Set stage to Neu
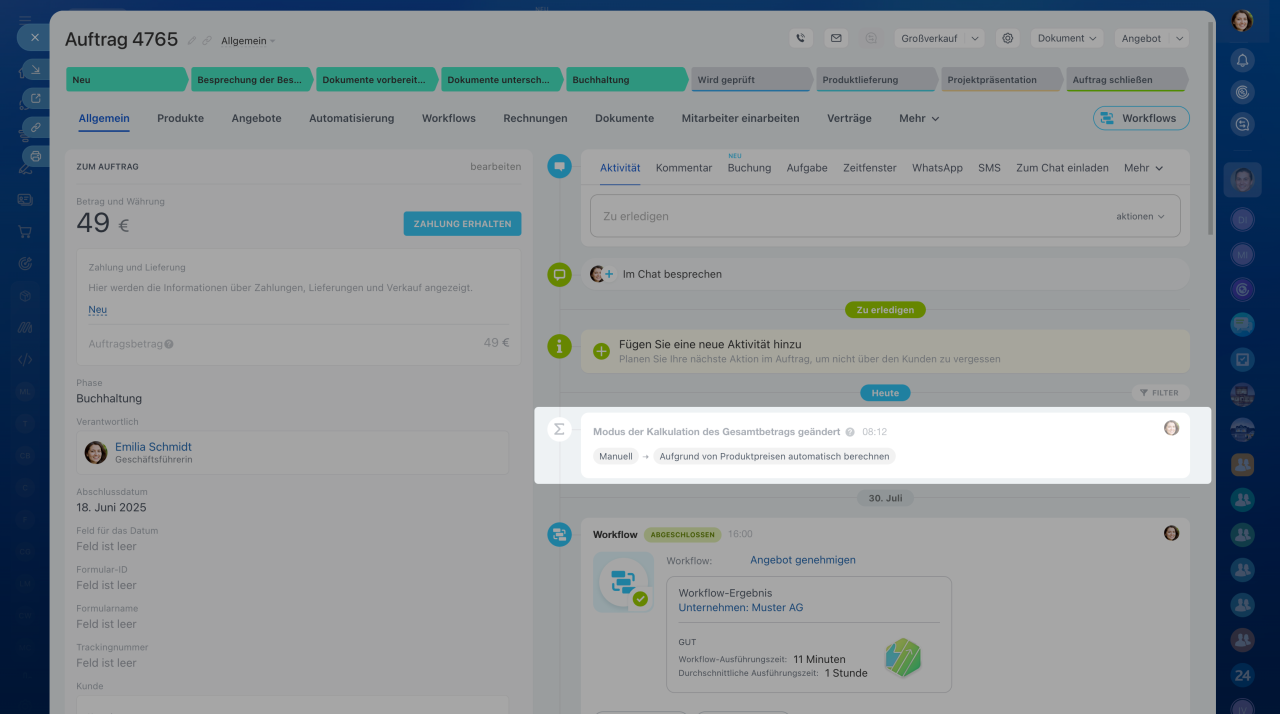 coord(126,79)
